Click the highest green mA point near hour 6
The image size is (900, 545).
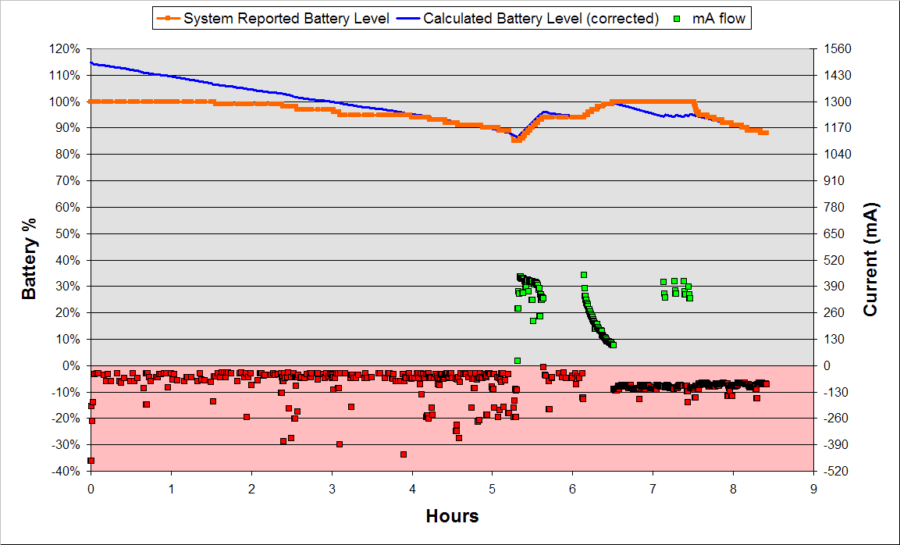pyautogui.click(x=584, y=275)
